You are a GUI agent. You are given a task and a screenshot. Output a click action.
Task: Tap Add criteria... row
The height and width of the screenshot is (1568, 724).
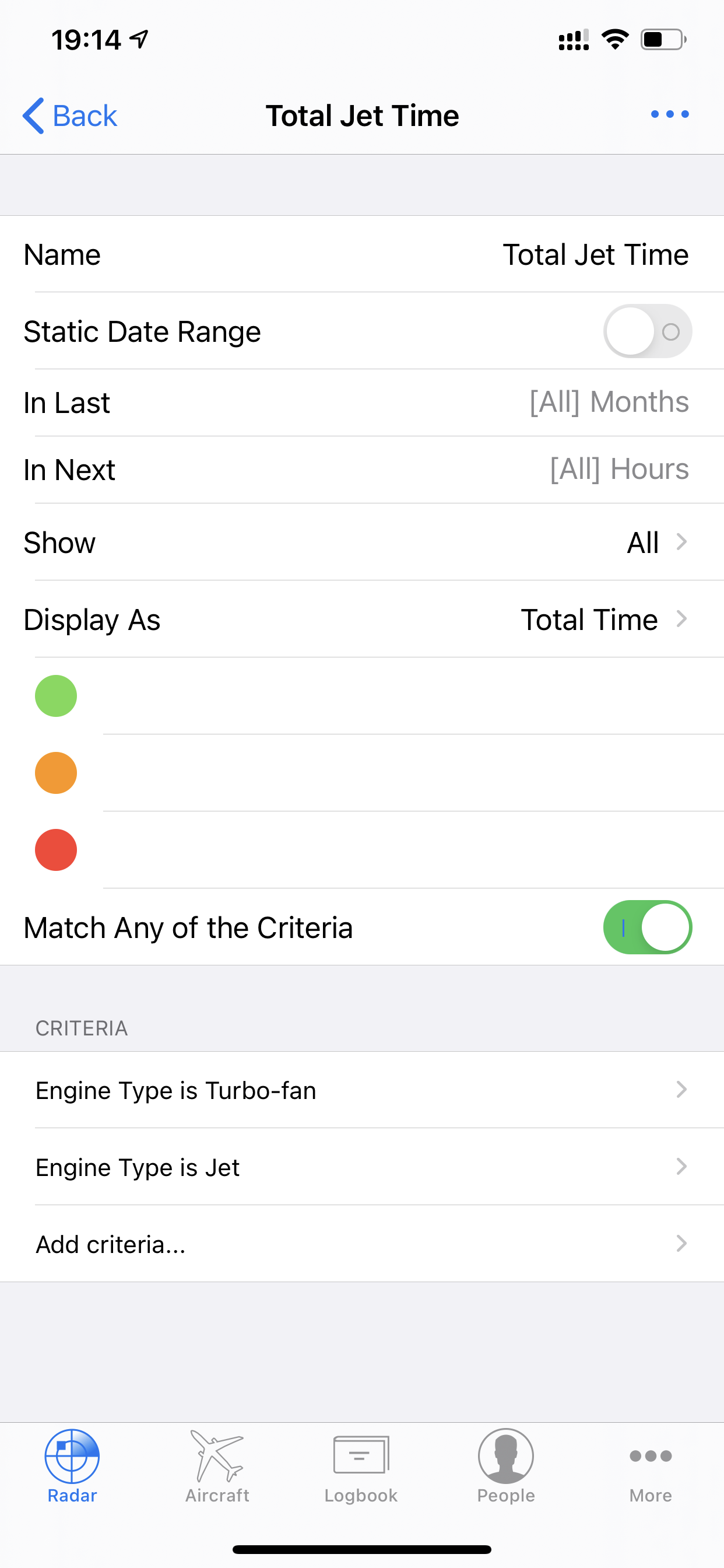click(x=362, y=1244)
